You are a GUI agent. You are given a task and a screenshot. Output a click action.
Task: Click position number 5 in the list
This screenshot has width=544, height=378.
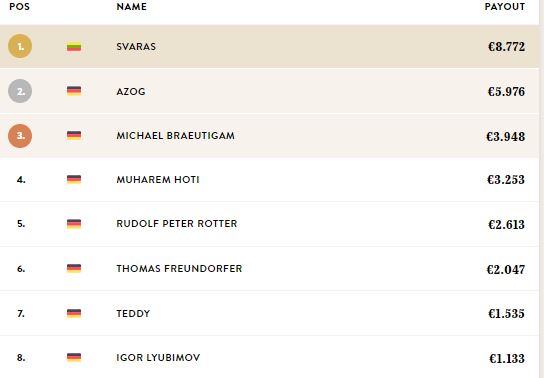coord(21,224)
